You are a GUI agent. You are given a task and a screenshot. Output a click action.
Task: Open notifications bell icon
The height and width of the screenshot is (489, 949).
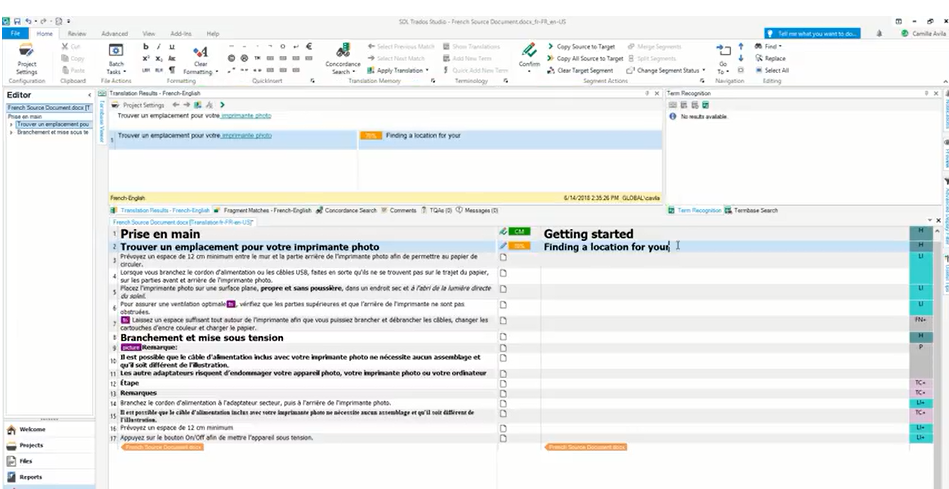pos(879,34)
